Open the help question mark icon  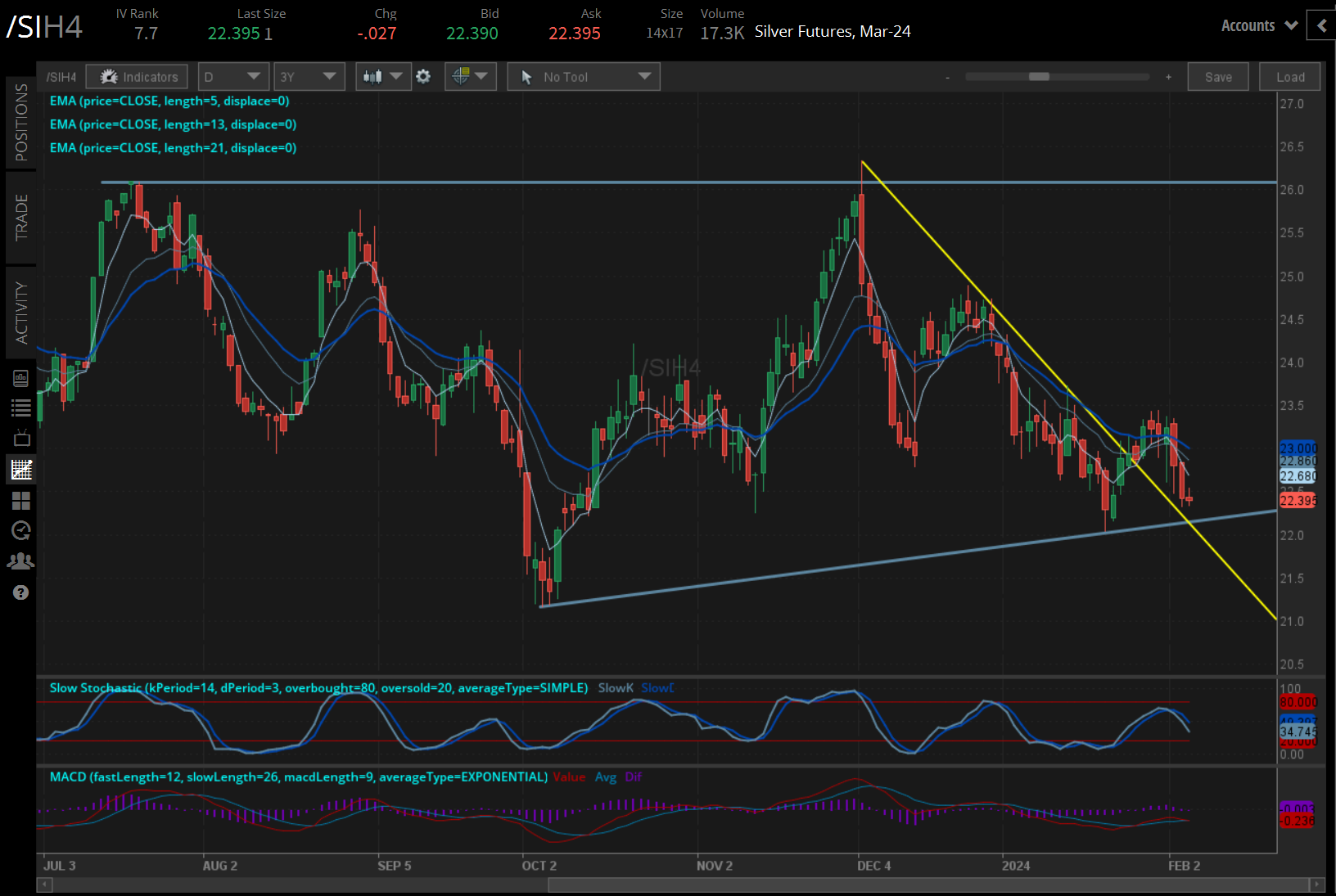pos(20,592)
